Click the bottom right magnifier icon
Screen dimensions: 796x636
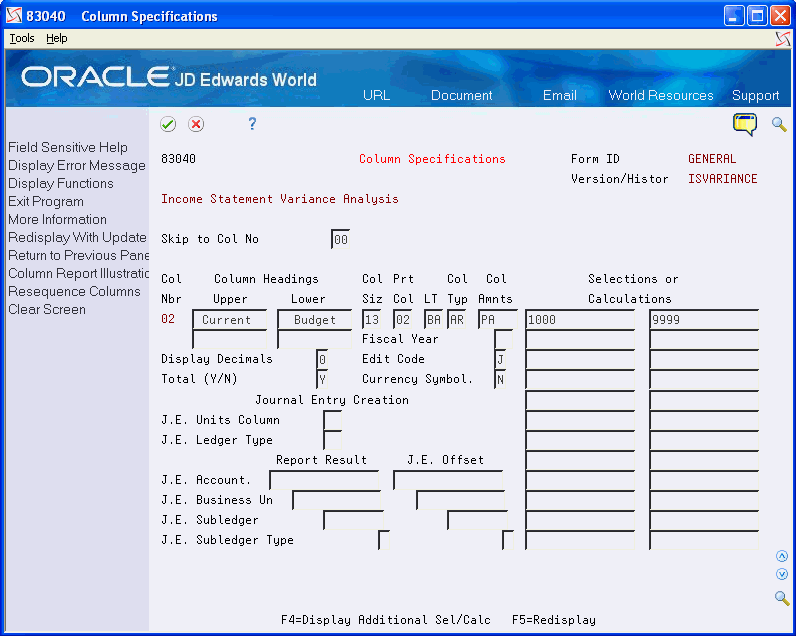pyautogui.click(x=782, y=598)
